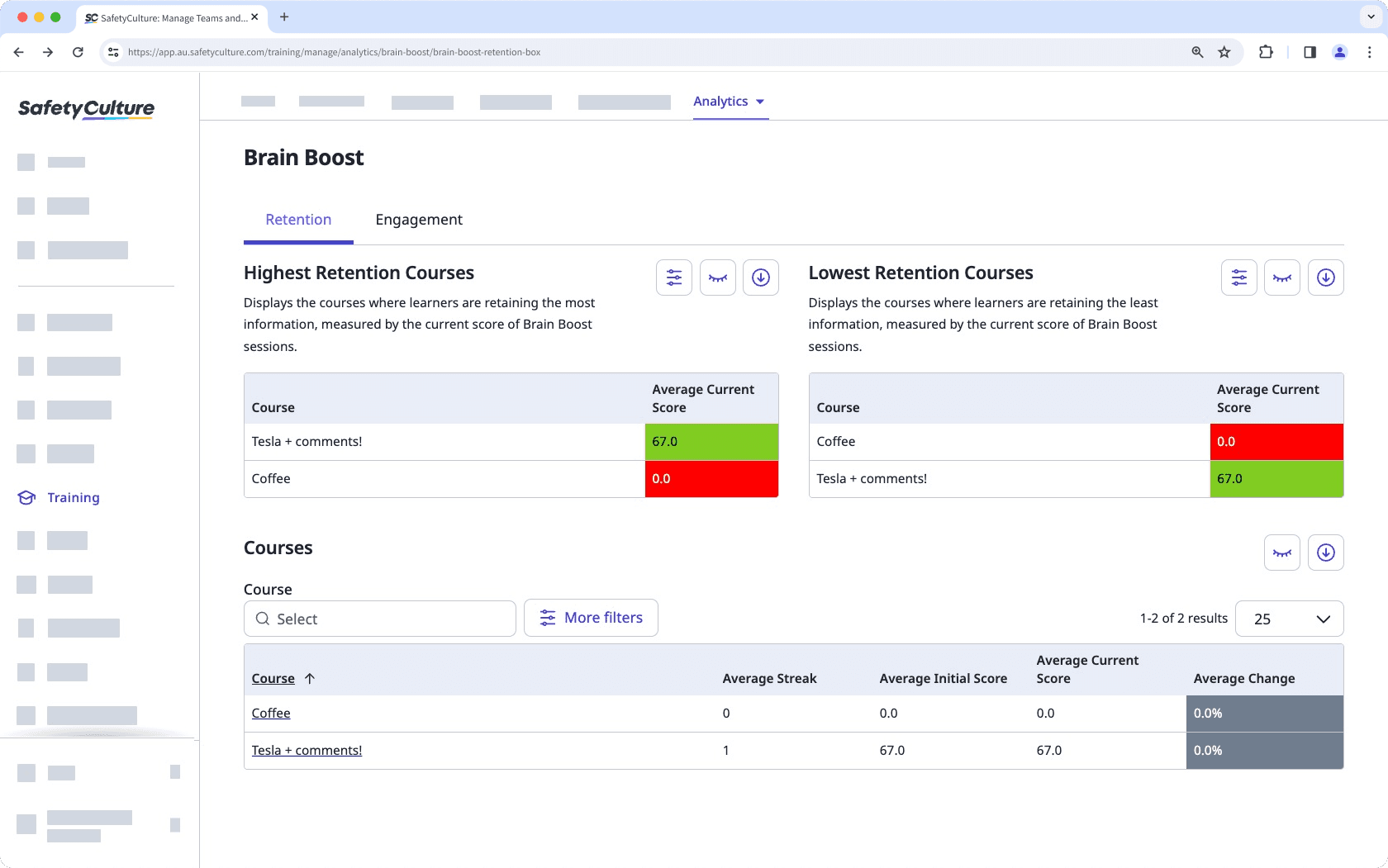Bookmark this page using the star icon
Screen dimensions: 1388x868
pos(1224,51)
